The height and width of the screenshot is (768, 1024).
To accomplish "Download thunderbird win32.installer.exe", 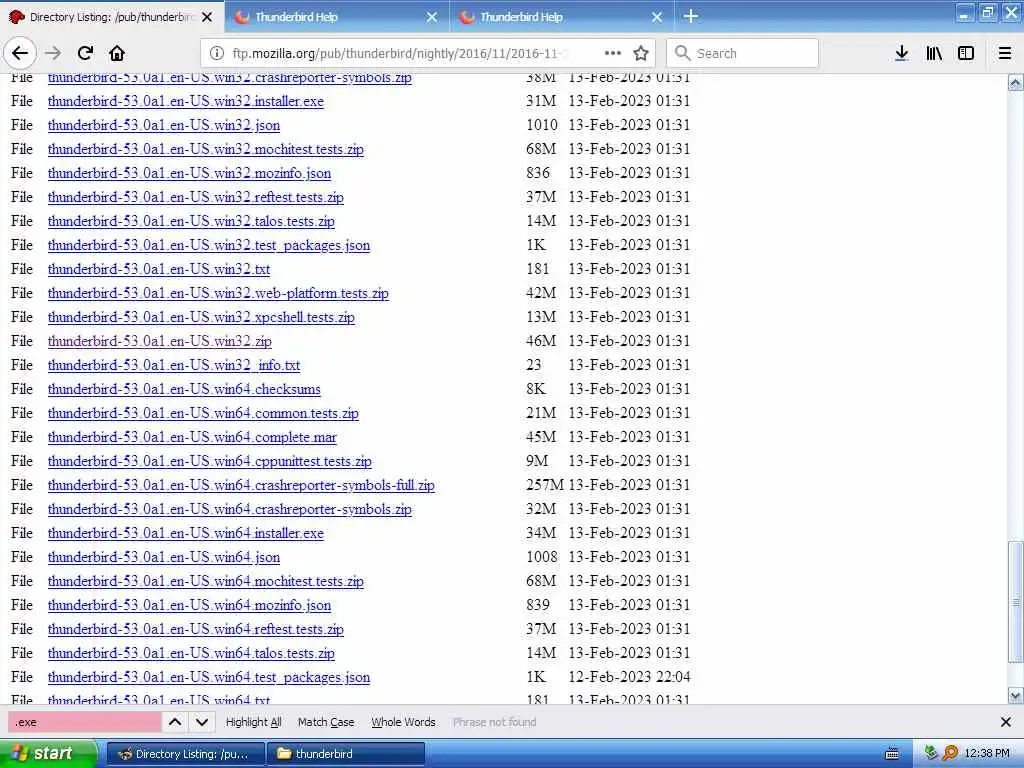I will click(x=185, y=101).
